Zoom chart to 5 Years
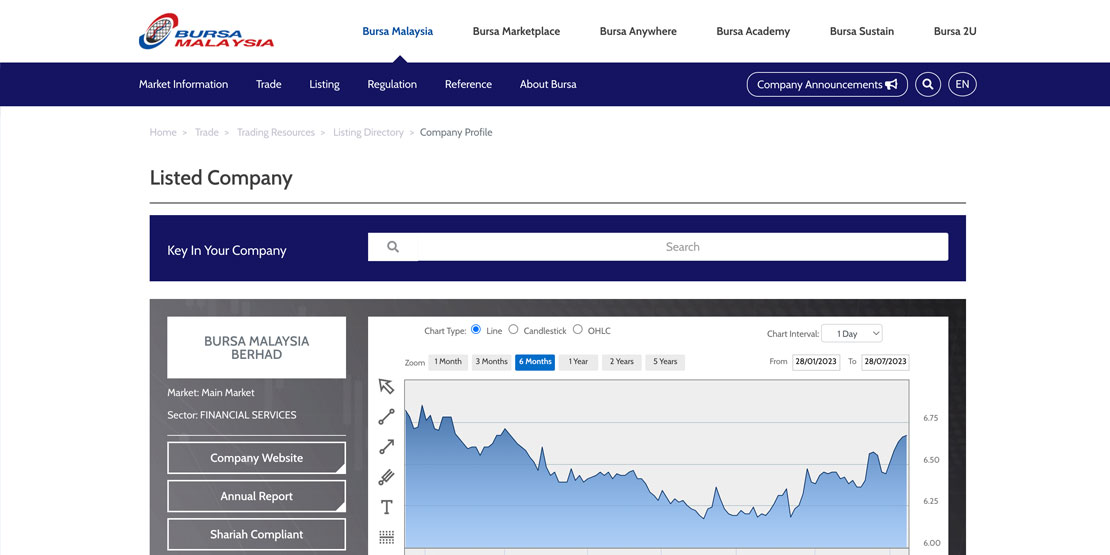Image resolution: width=1110 pixels, height=555 pixels. pyautogui.click(x=665, y=362)
